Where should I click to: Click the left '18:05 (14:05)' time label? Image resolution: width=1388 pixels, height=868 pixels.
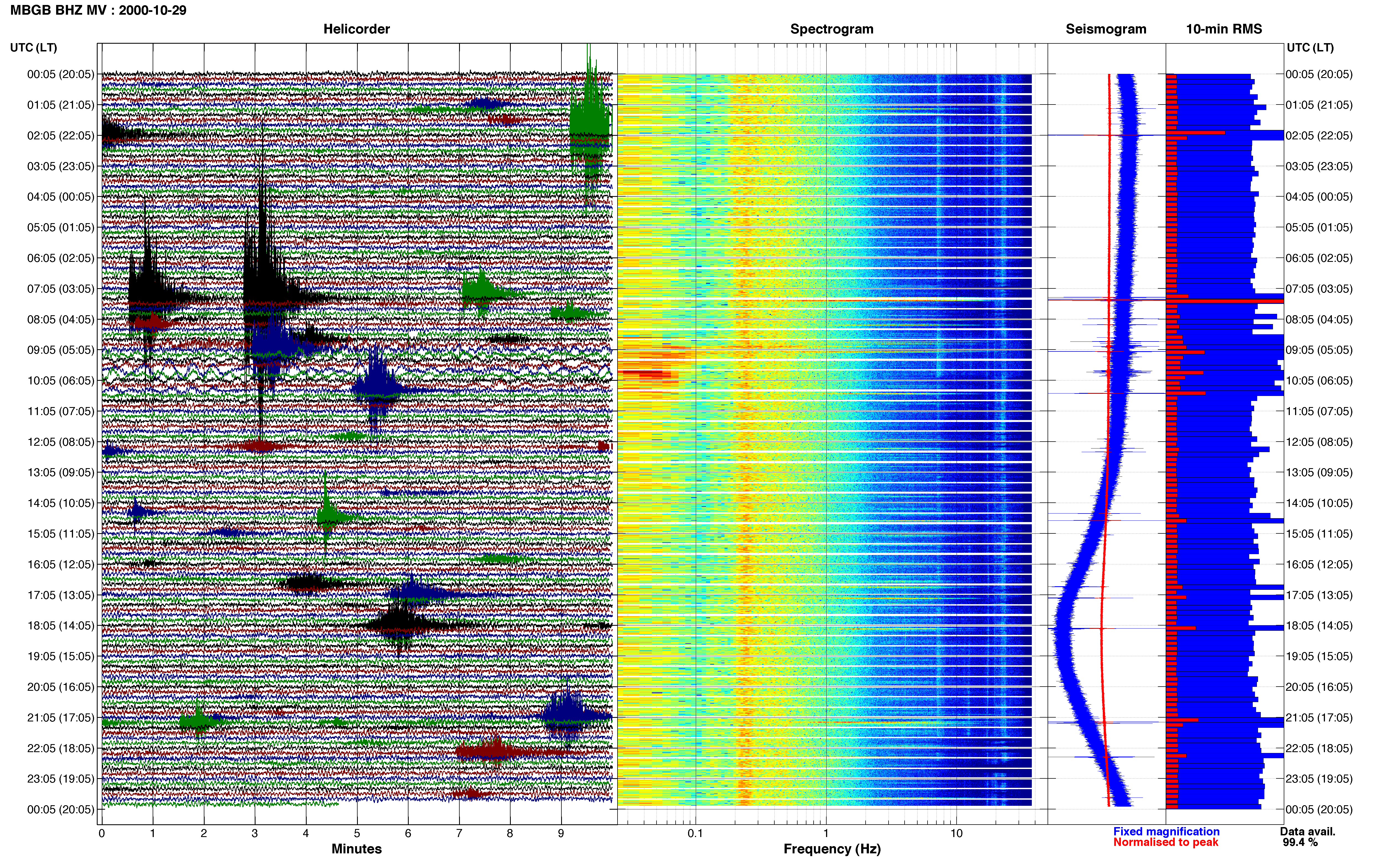point(60,626)
